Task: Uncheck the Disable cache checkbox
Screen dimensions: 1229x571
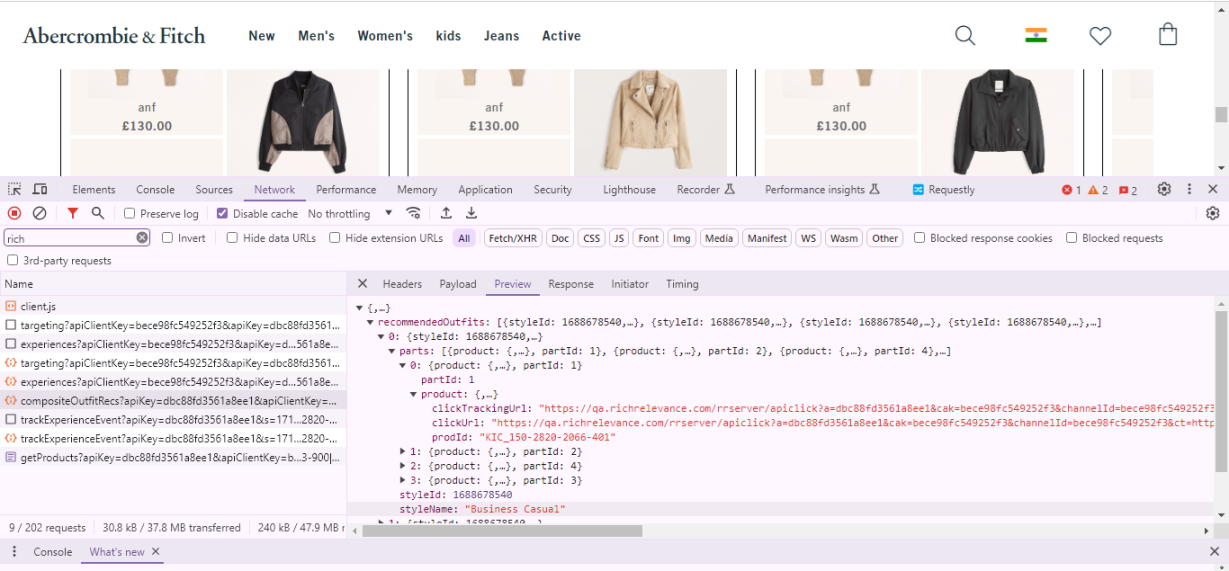Action: 222,213
